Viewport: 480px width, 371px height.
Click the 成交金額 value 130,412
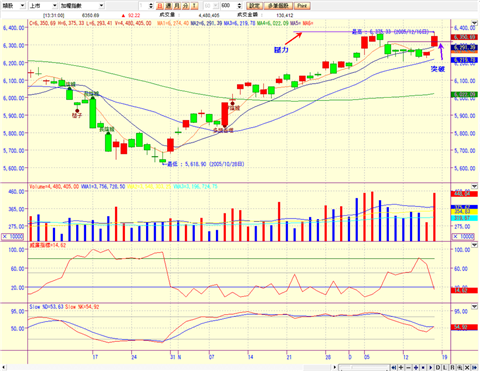tap(285, 15)
